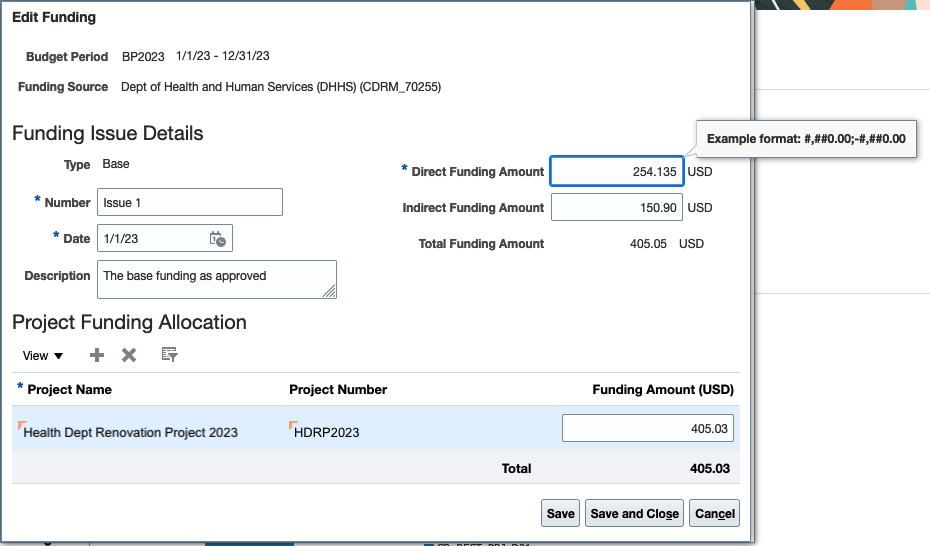Focus the Direct Funding Amount field
This screenshot has height=546, width=930.
(x=616, y=172)
